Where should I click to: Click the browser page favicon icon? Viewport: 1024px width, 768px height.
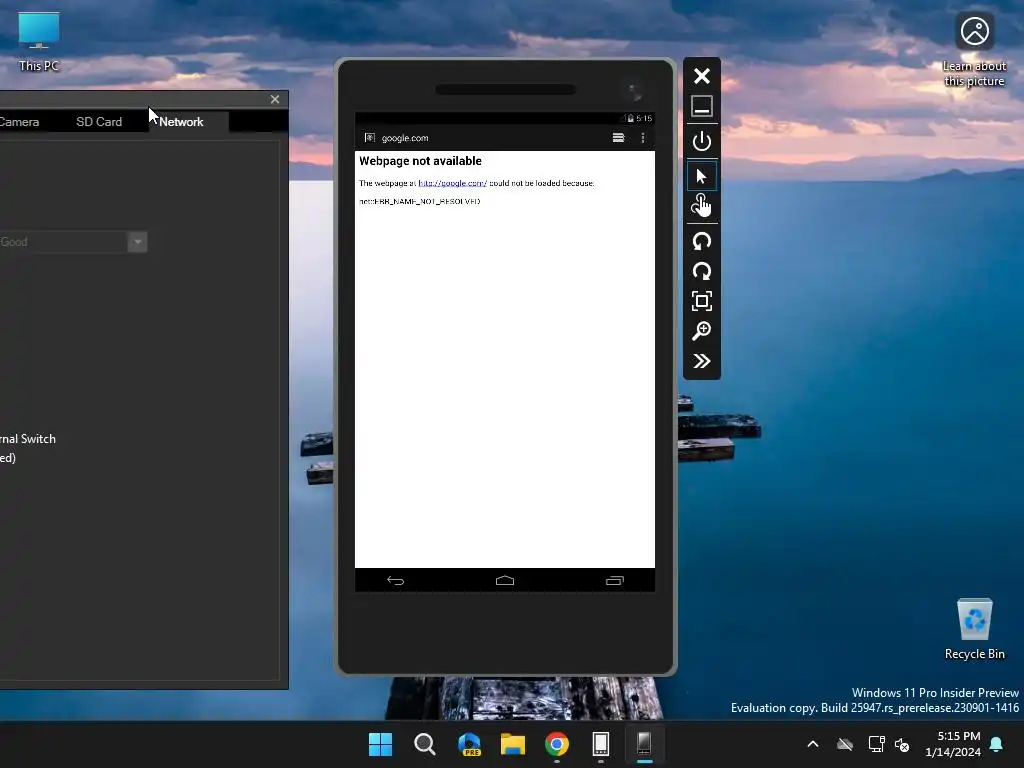point(370,138)
